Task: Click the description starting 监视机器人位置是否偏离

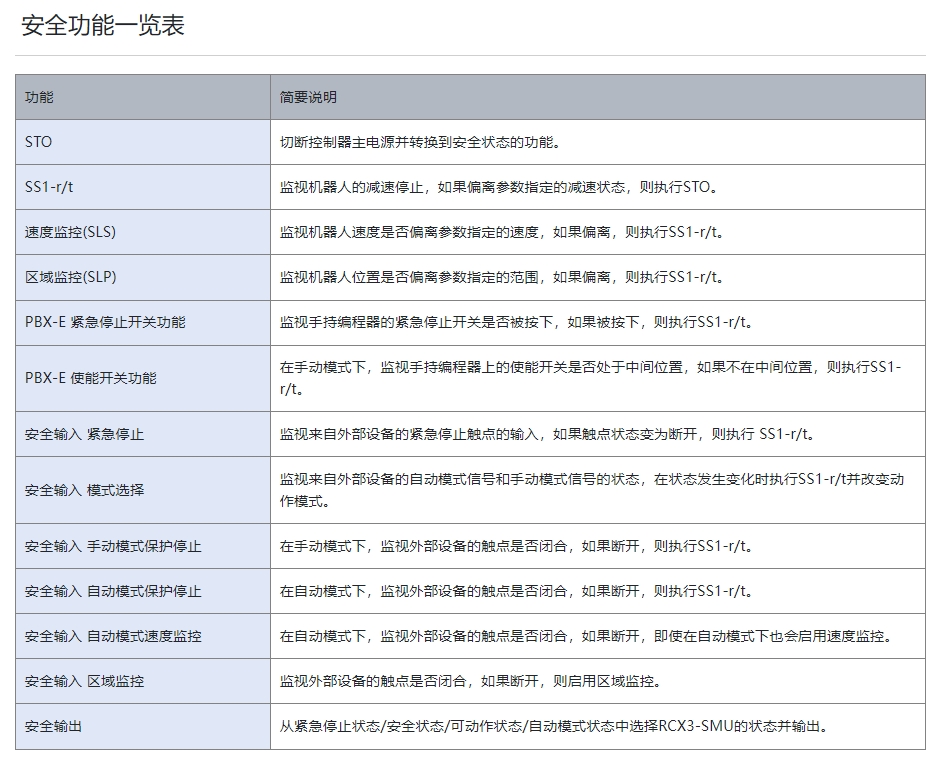Action: tap(598, 277)
